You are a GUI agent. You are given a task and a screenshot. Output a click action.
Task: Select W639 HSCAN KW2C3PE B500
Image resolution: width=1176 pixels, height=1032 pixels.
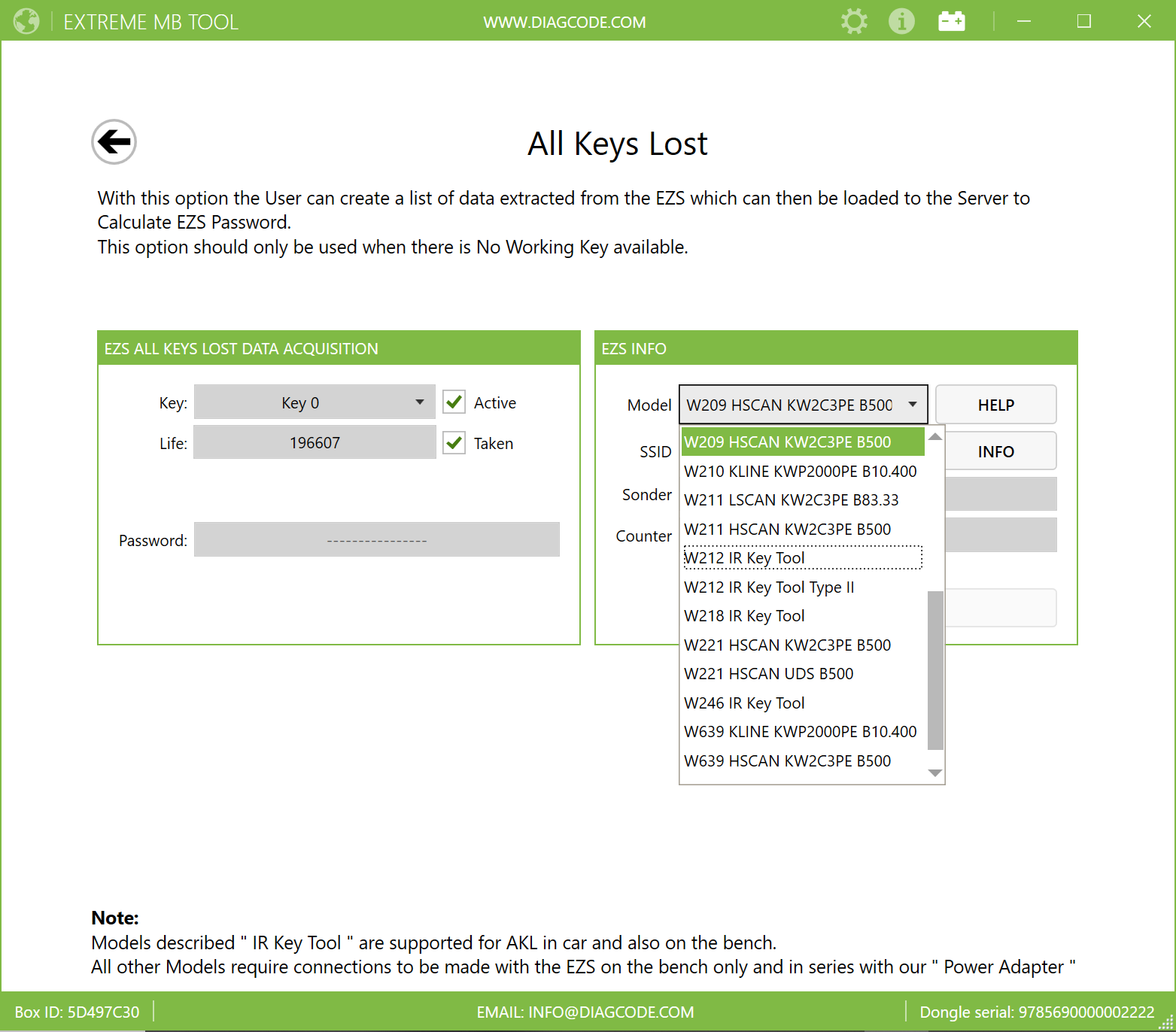coord(803,760)
